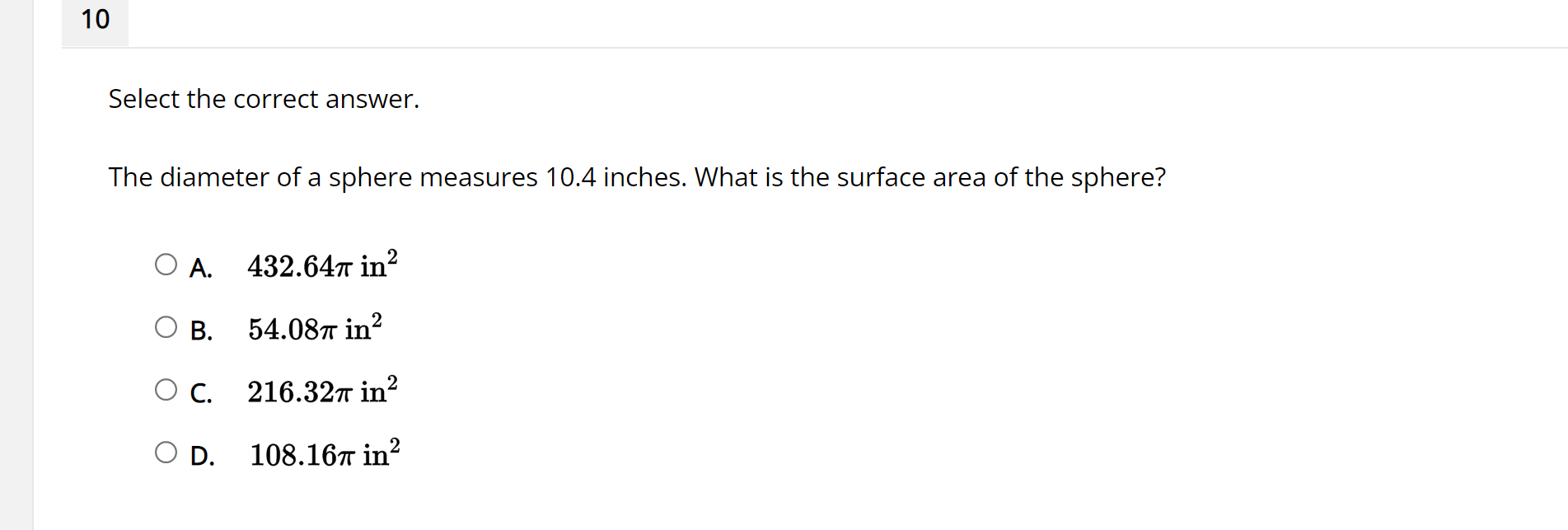Click the text 54.08π in²
Image resolution: width=1568 pixels, height=530 pixels.
click(313, 329)
